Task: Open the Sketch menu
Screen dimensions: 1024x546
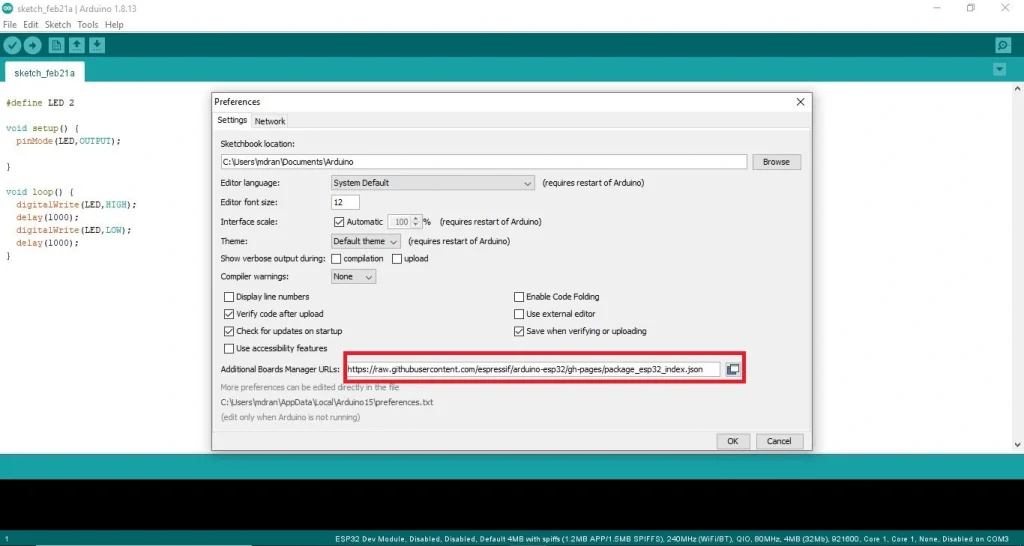Action: coord(57,25)
